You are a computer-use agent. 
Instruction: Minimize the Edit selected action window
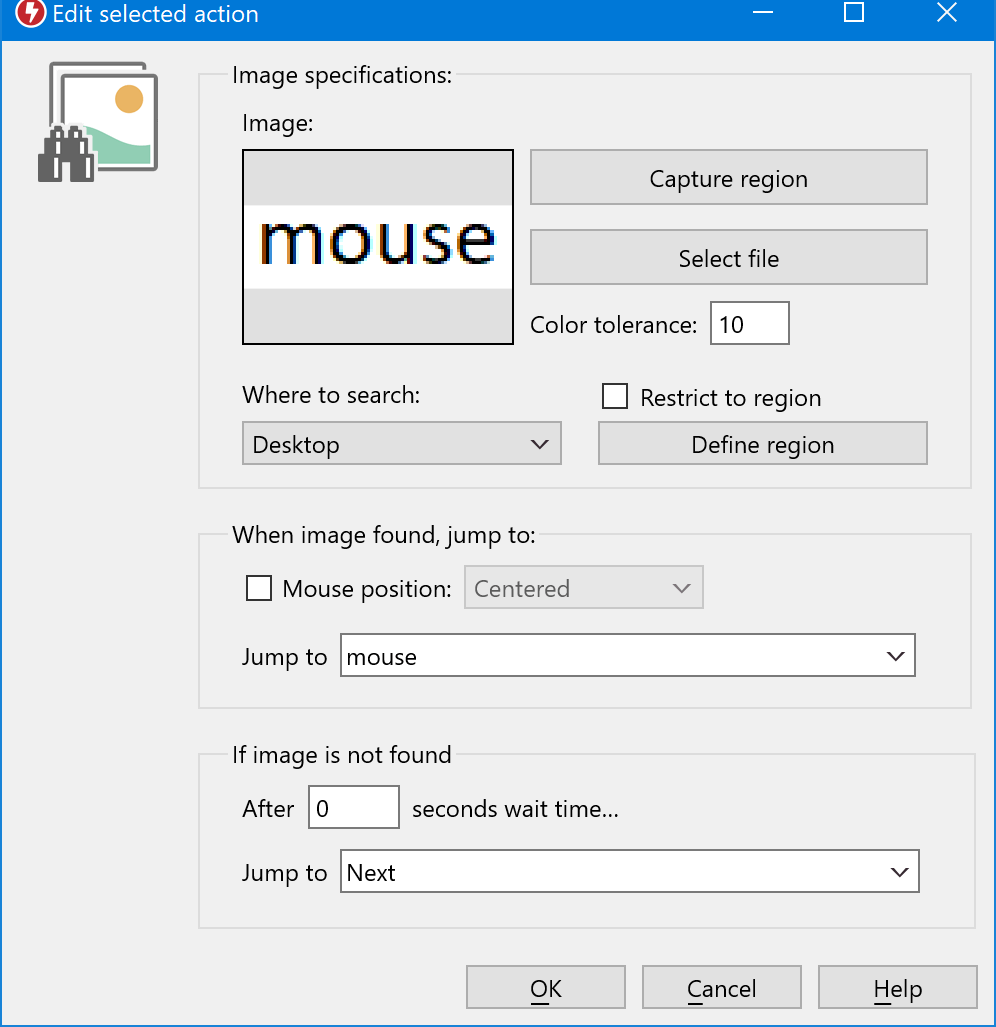[x=763, y=13]
